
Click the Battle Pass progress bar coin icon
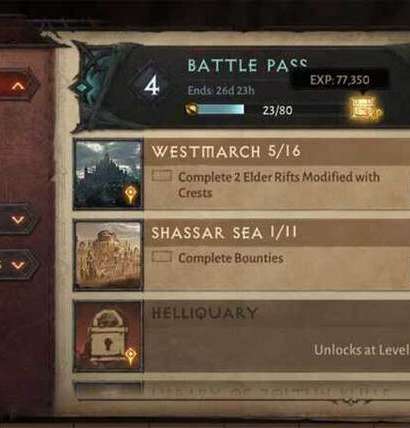click(x=192, y=109)
